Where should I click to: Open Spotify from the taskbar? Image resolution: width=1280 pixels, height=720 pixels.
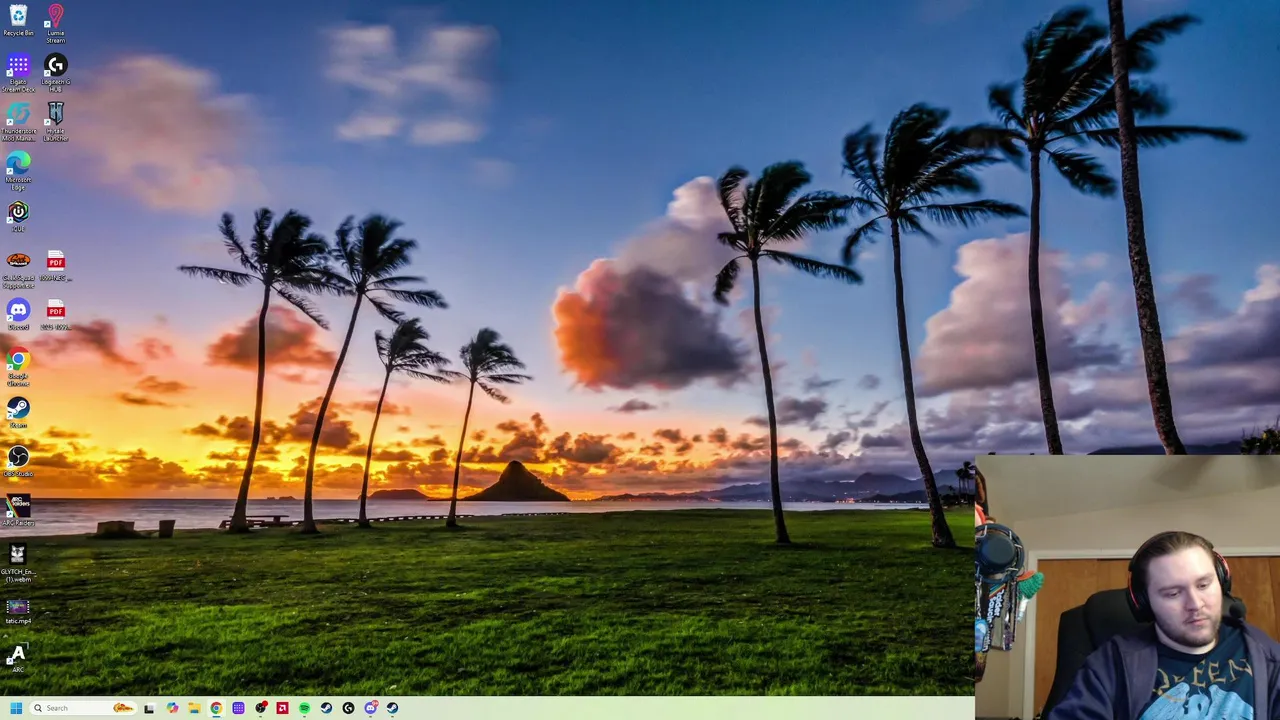tap(304, 708)
